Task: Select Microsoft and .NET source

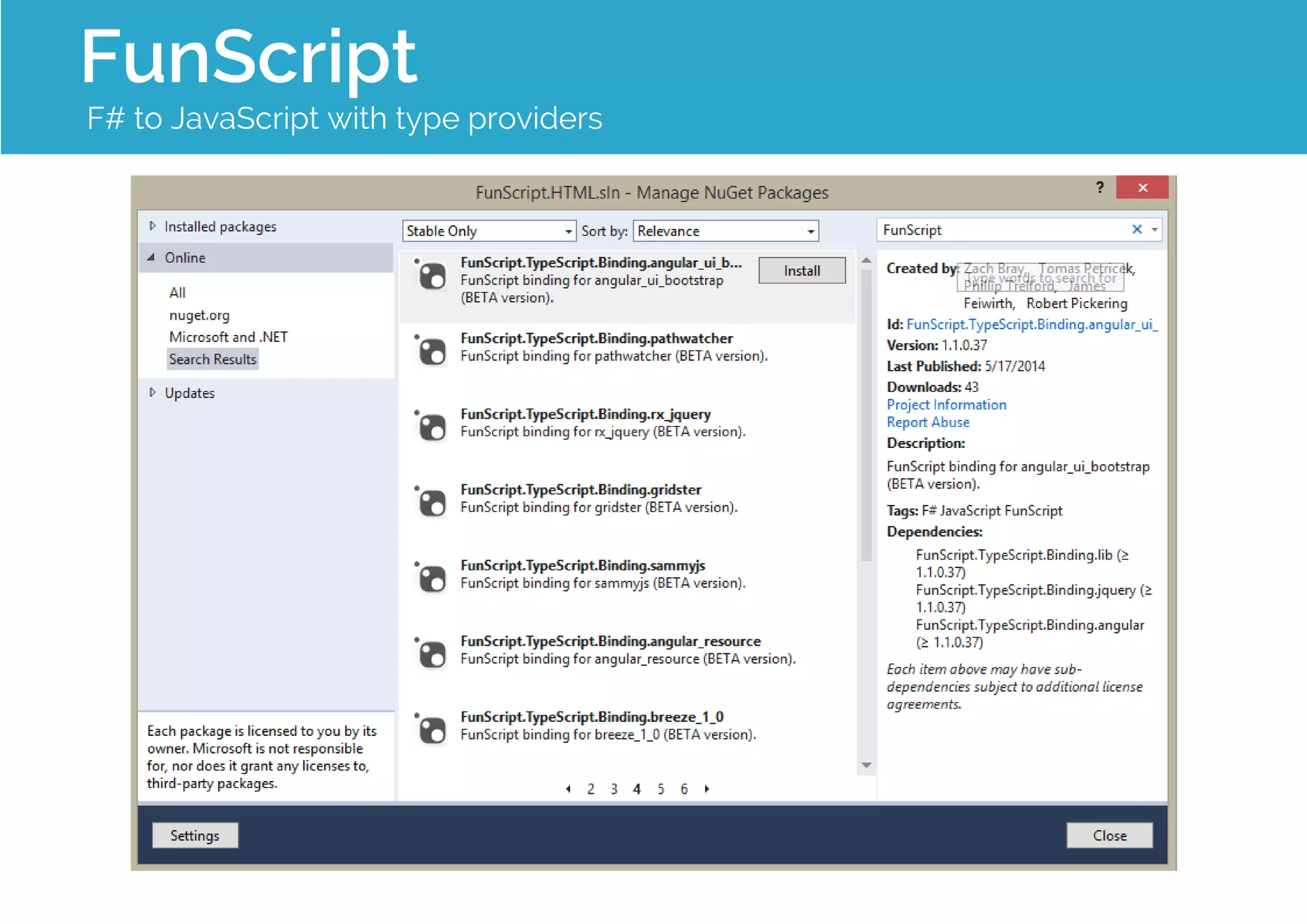Action: click(228, 337)
